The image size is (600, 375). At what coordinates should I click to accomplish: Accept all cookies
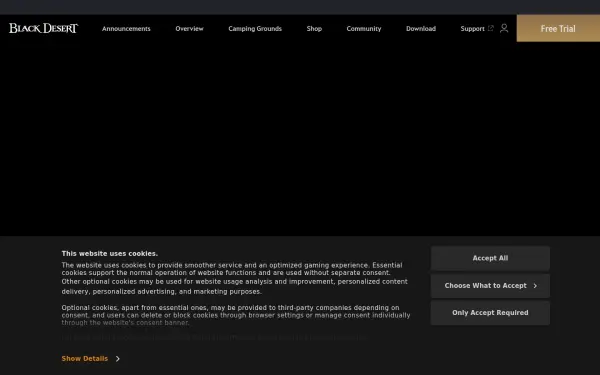coord(490,258)
